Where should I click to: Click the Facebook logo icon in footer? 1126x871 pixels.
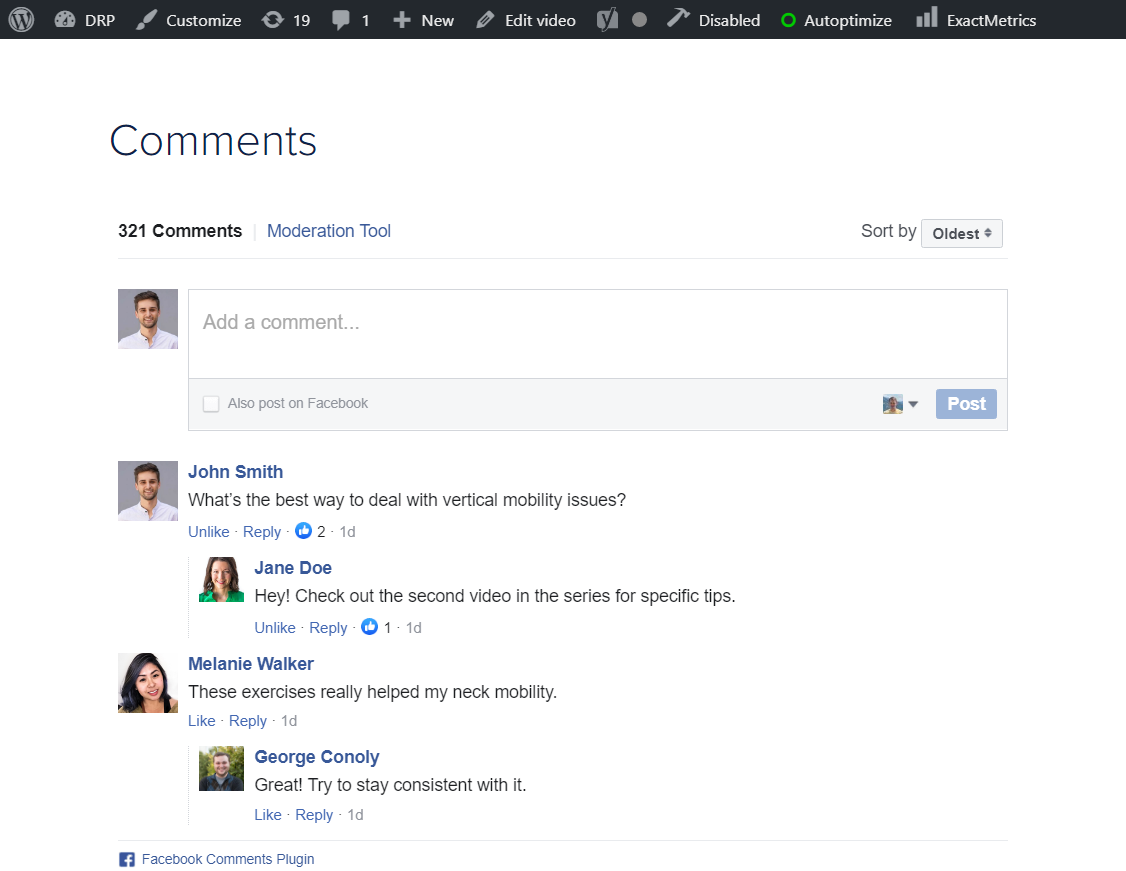tap(127, 860)
